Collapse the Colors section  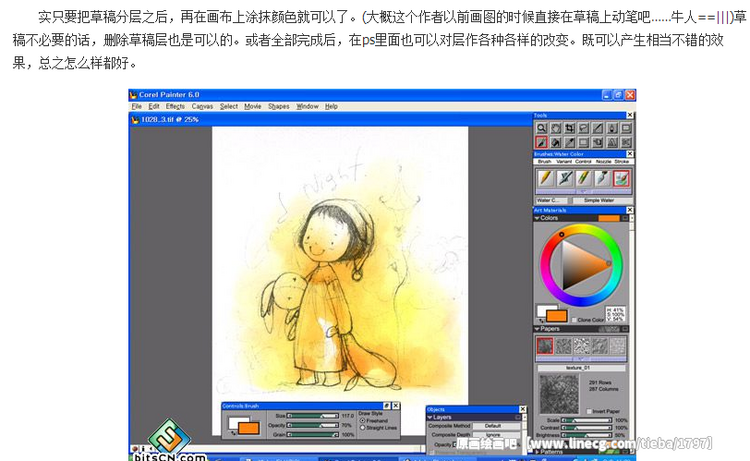[x=537, y=218]
